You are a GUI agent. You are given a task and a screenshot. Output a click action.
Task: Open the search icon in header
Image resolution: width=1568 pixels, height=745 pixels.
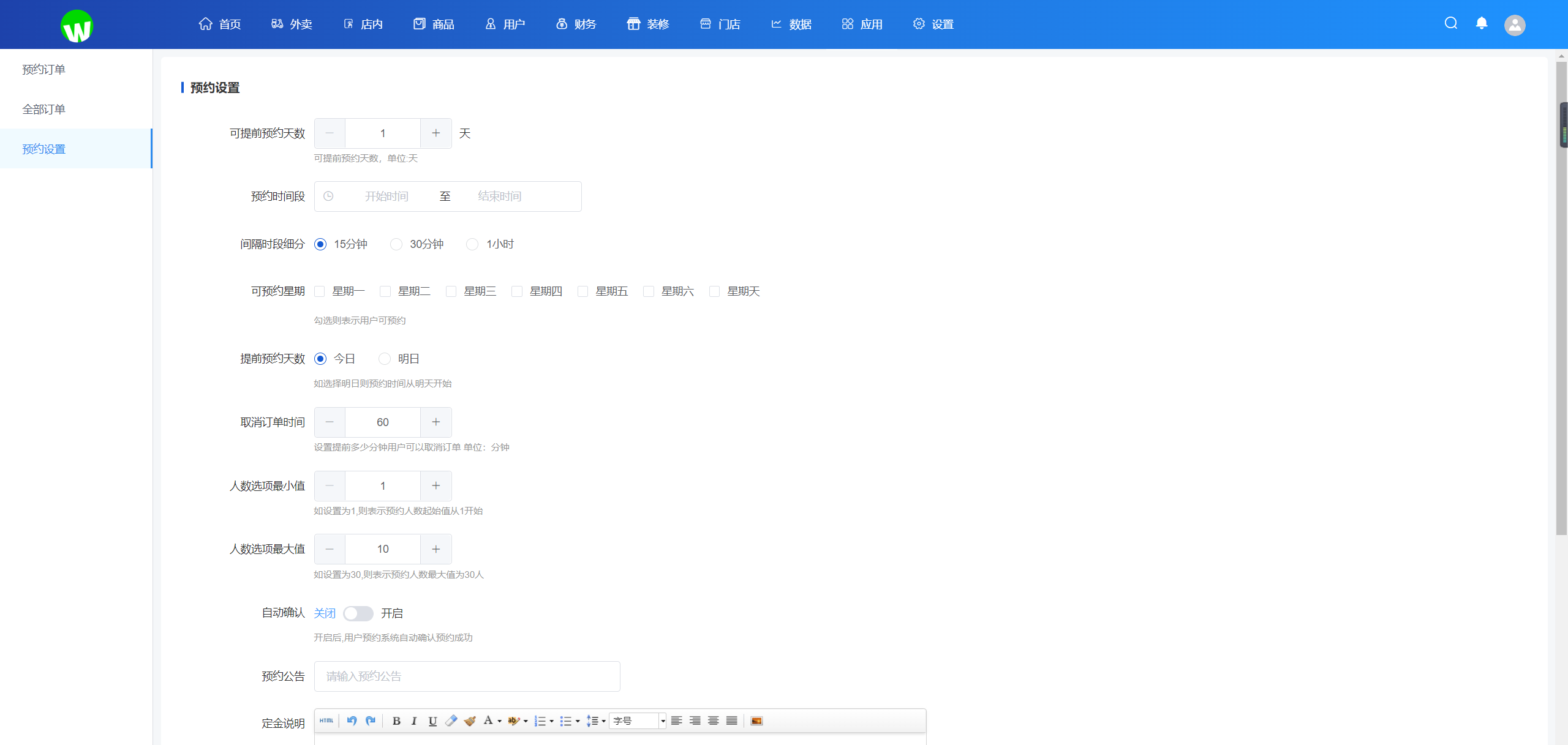tap(1450, 23)
